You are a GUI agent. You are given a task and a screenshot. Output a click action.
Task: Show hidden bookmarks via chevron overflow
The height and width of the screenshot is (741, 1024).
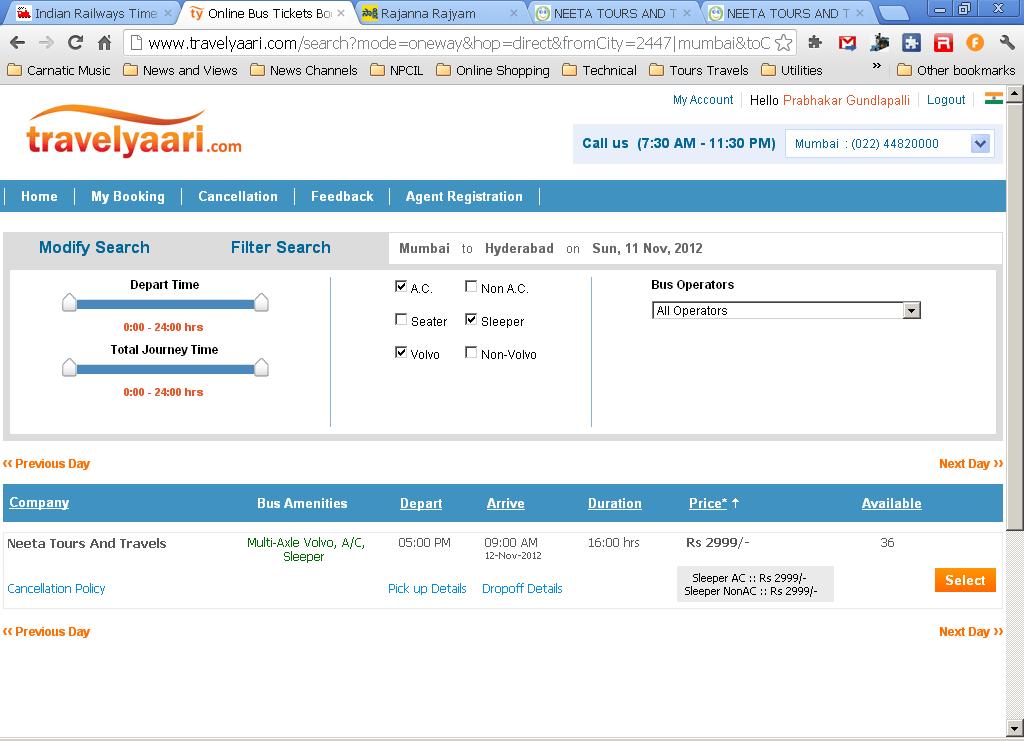point(877,67)
